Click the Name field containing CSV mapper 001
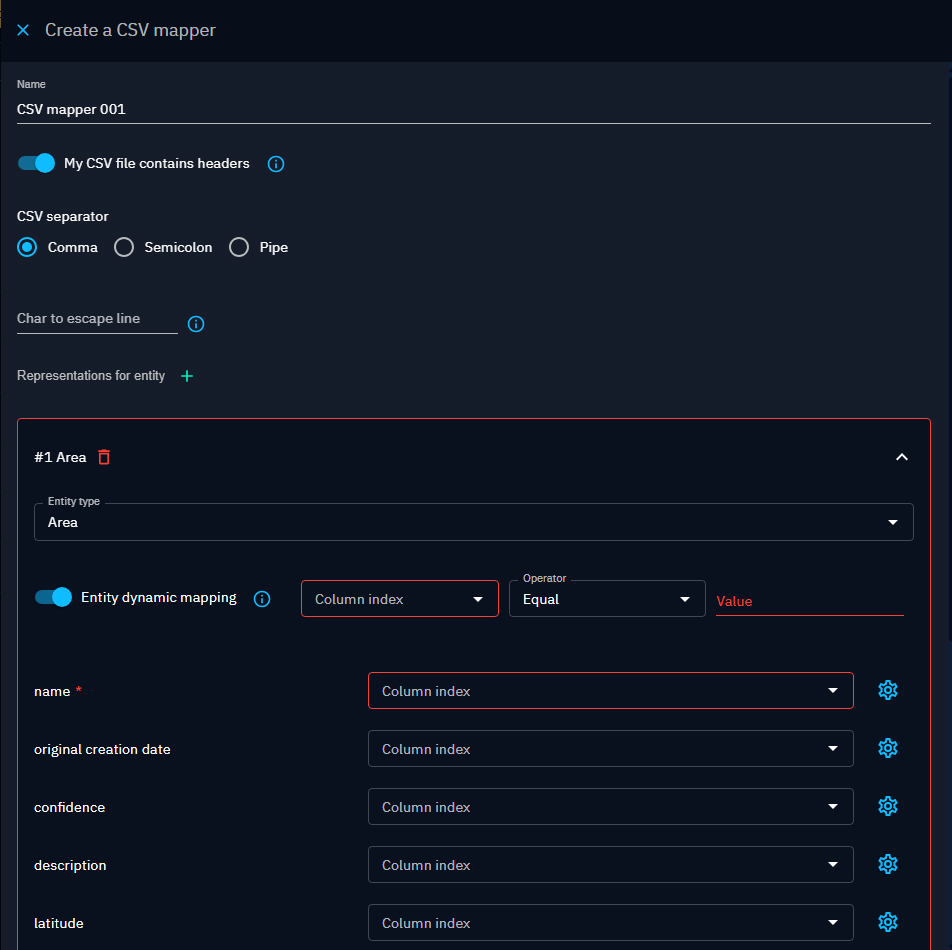 coord(473,110)
